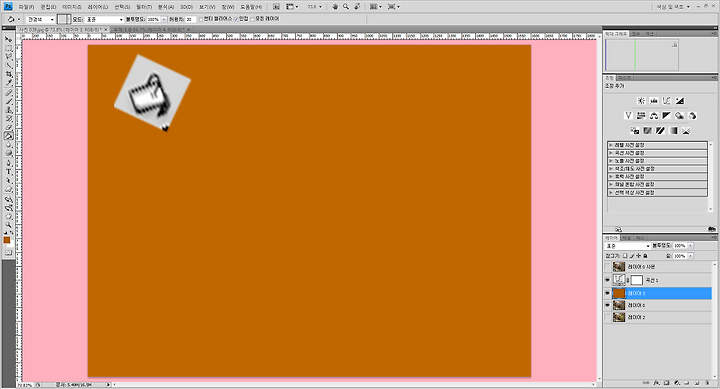
Task: Add a Levels adjustment
Action: (x=654, y=101)
